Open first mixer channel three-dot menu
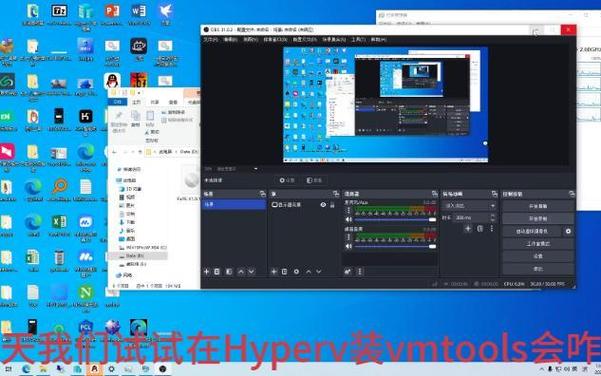Viewport: 601px width, 376px height. [x=348, y=211]
